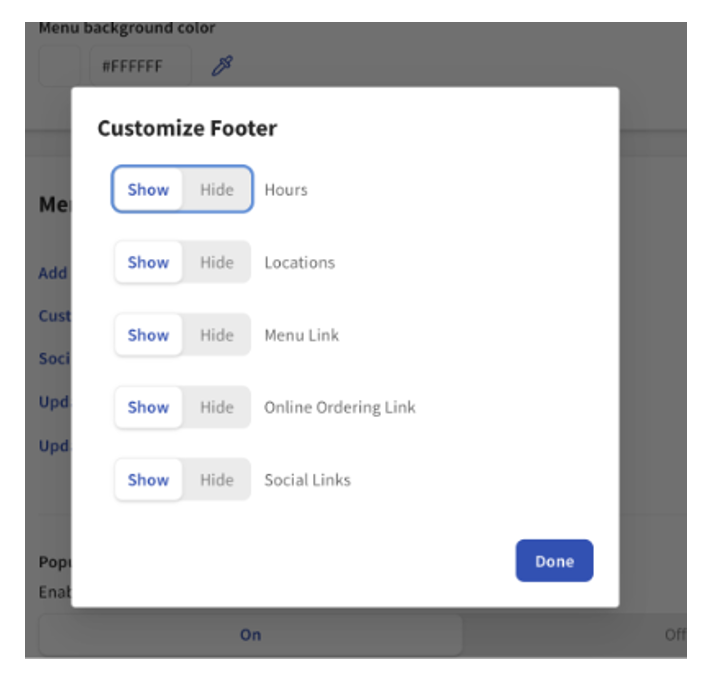Click the partially hidden "Add" link

[x=53, y=273]
